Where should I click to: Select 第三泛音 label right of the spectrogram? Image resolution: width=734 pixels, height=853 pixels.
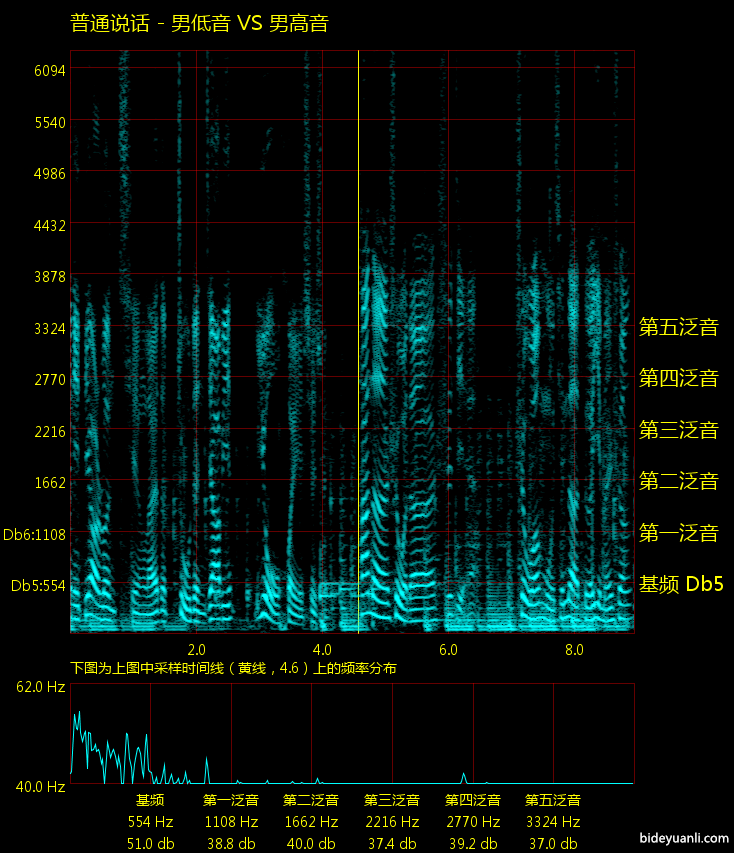(x=679, y=431)
